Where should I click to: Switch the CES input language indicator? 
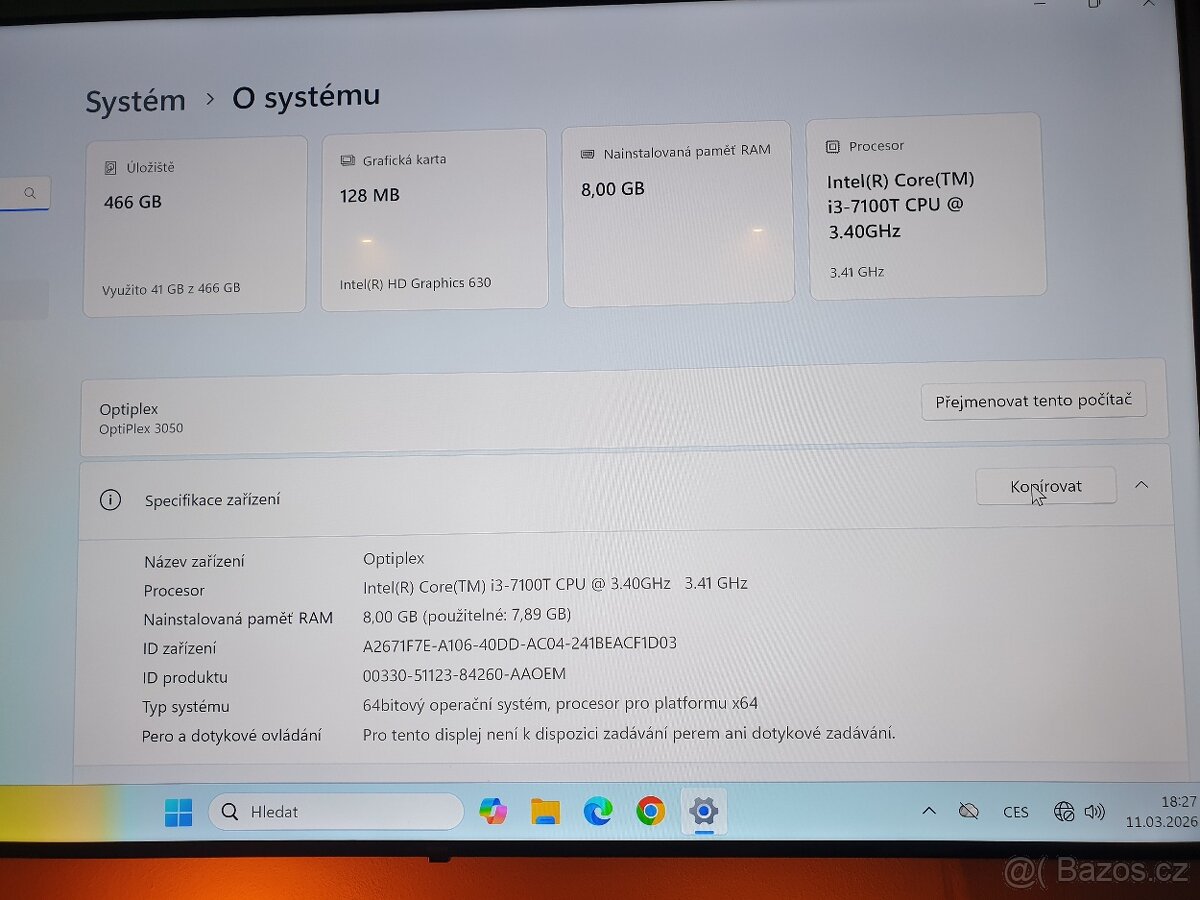(1015, 812)
